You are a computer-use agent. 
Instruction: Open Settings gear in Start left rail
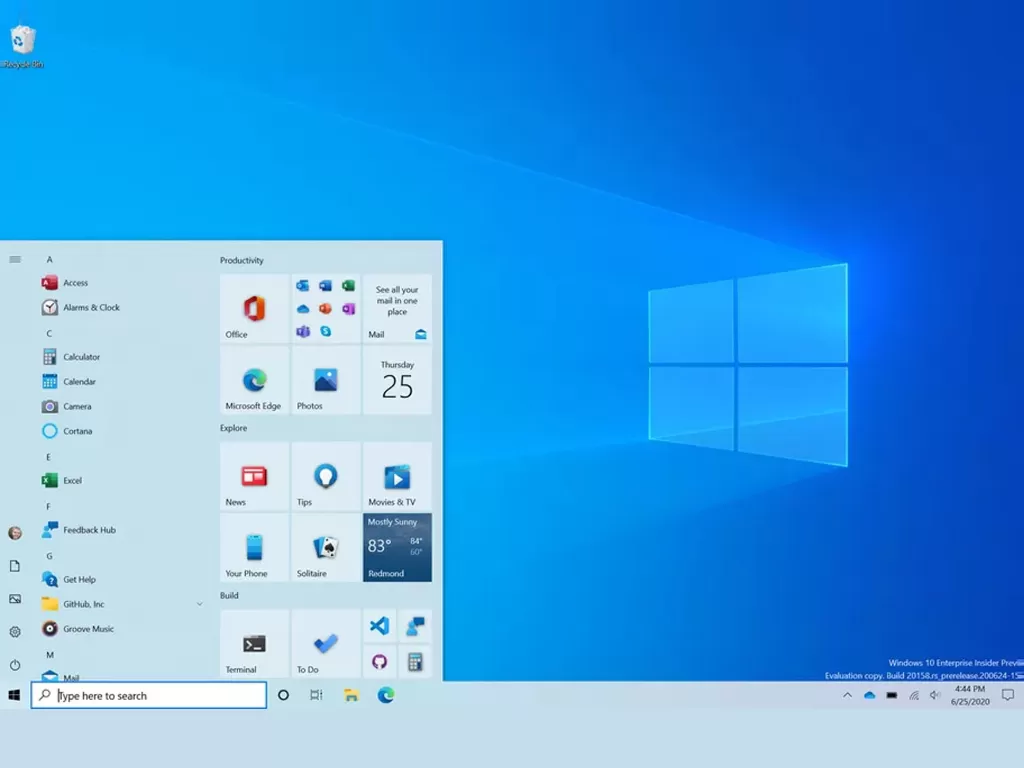[x=15, y=632]
